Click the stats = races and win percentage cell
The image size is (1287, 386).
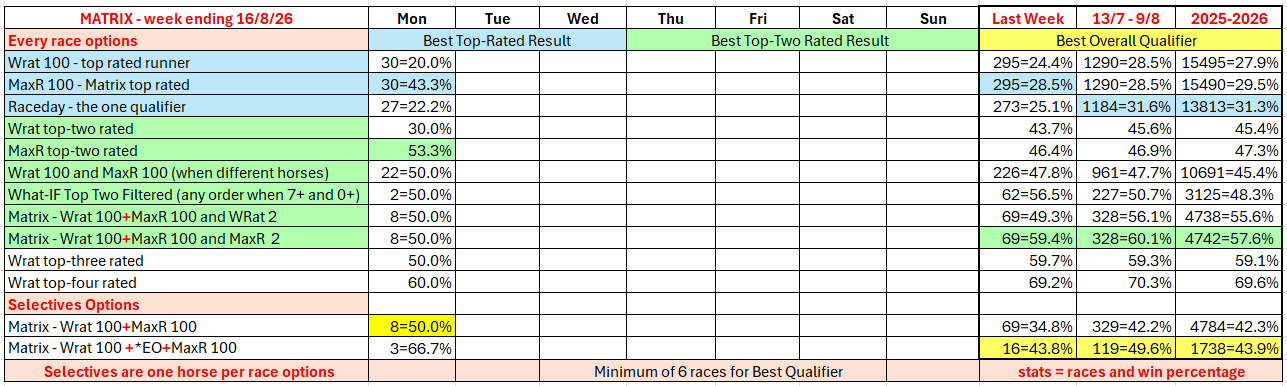1130,371
